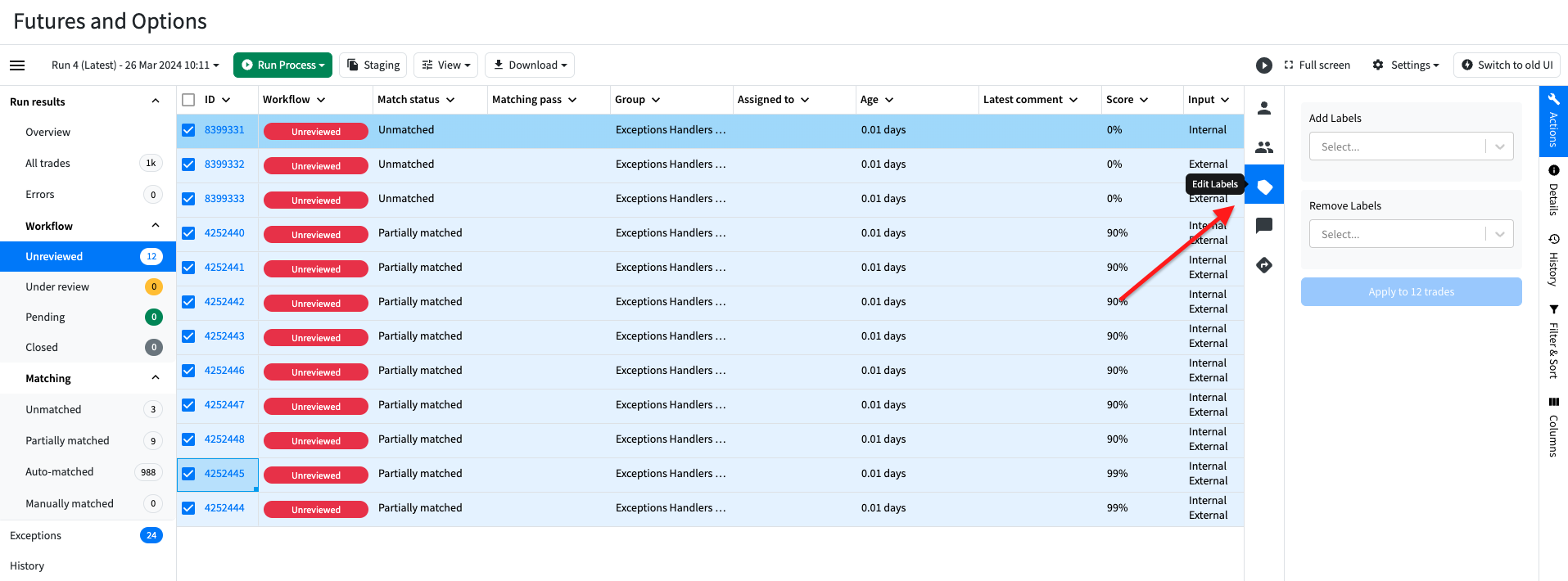Open the Remove Labels select box
The image size is (1568, 581).
1411,234
